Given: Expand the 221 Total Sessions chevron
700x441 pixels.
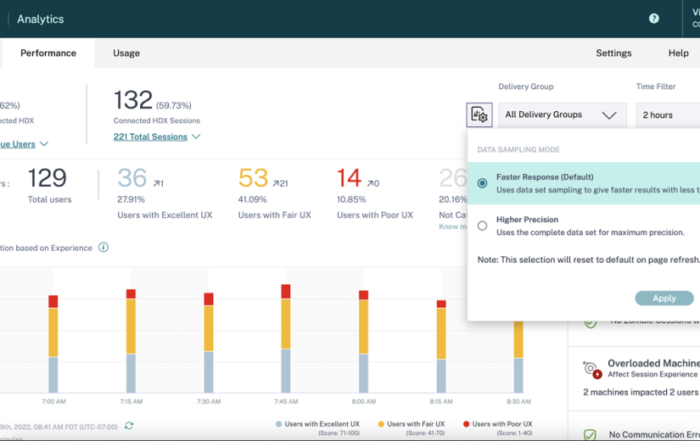Looking at the screenshot, I should [x=196, y=137].
